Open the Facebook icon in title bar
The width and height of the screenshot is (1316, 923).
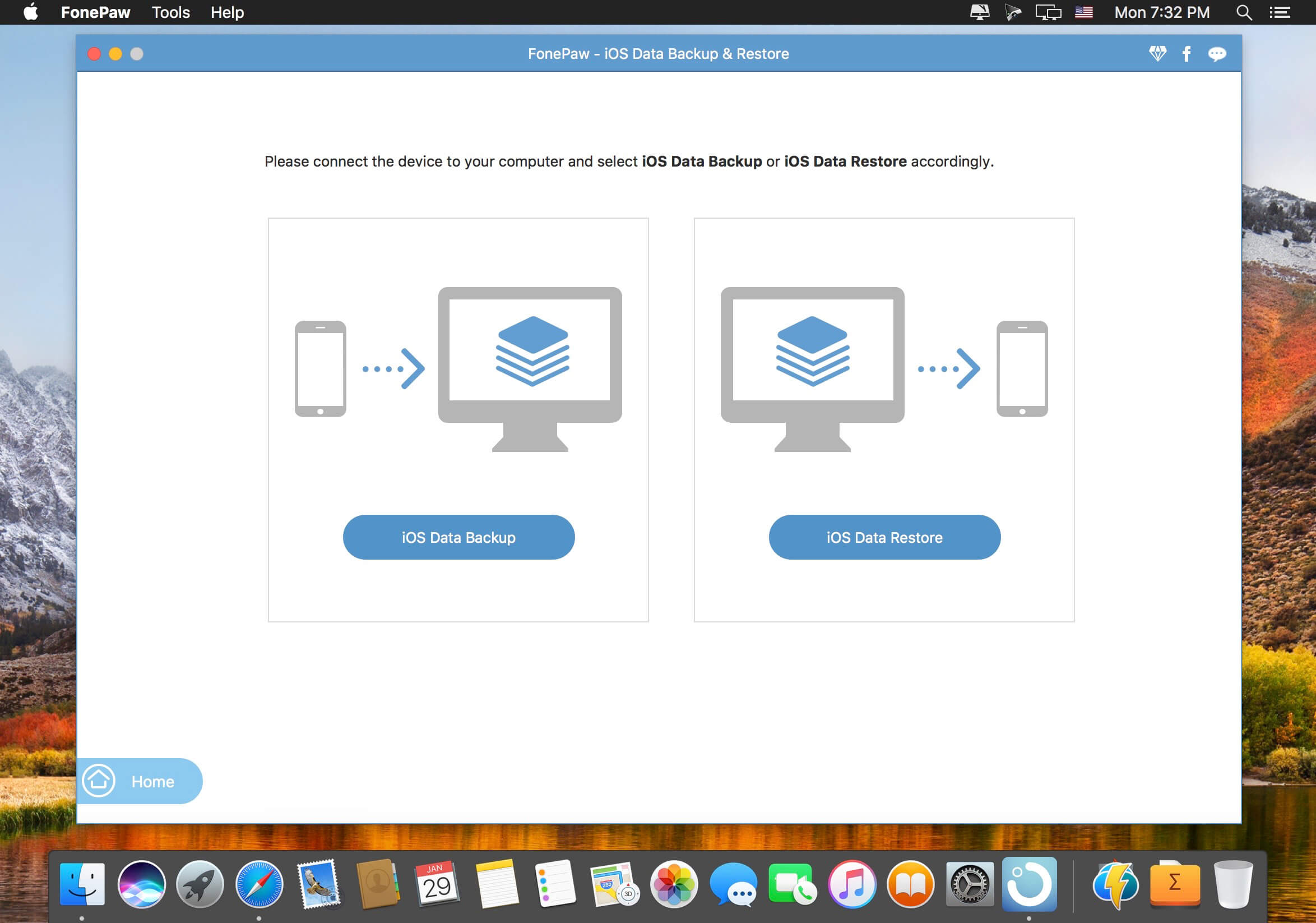(x=1187, y=54)
